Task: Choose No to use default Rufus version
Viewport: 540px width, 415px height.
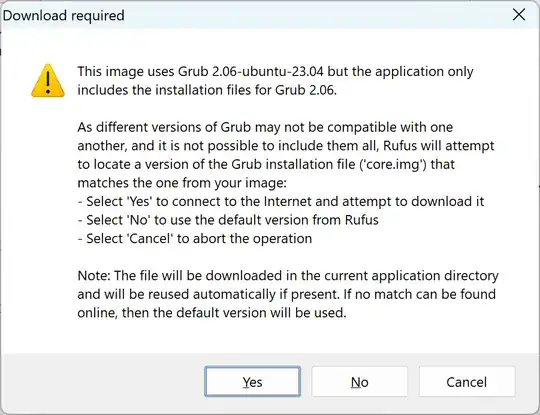Action: point(360,382)
